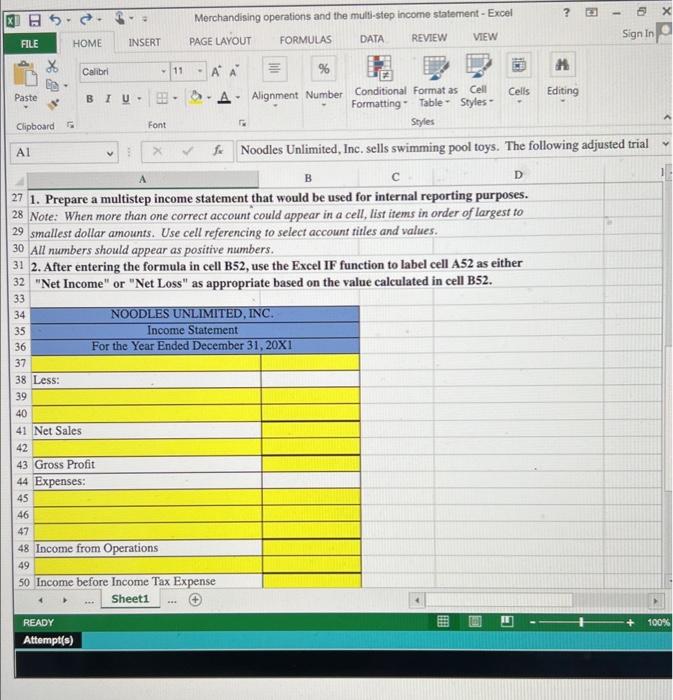Collapse the ribbon with the caret
Image resolution: width=673 pixels, height=700 pixels.
coord(667,117)
